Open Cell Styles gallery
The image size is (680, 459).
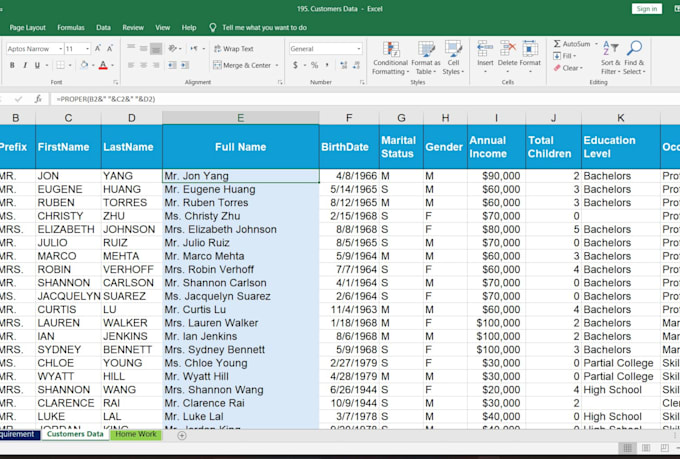click(453, 58)
